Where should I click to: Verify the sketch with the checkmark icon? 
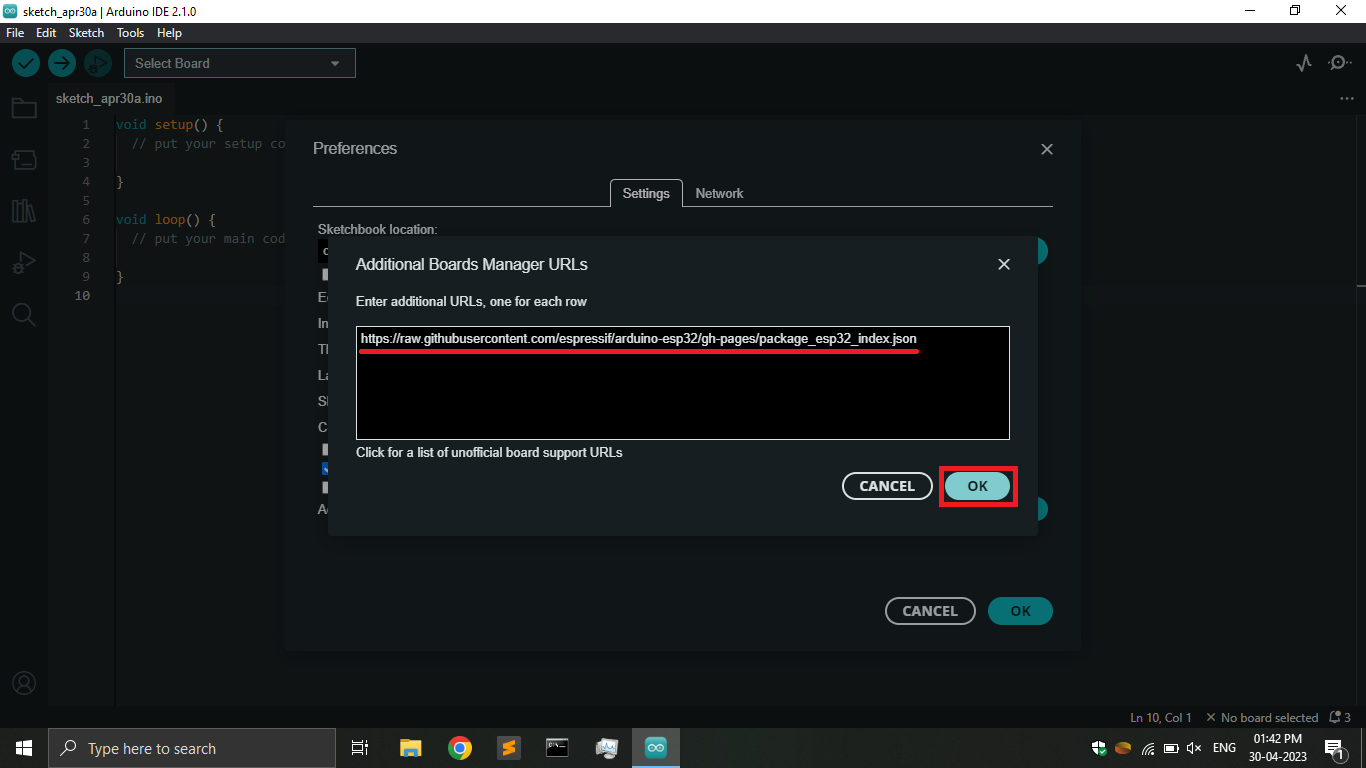click(x=25, y=62)
